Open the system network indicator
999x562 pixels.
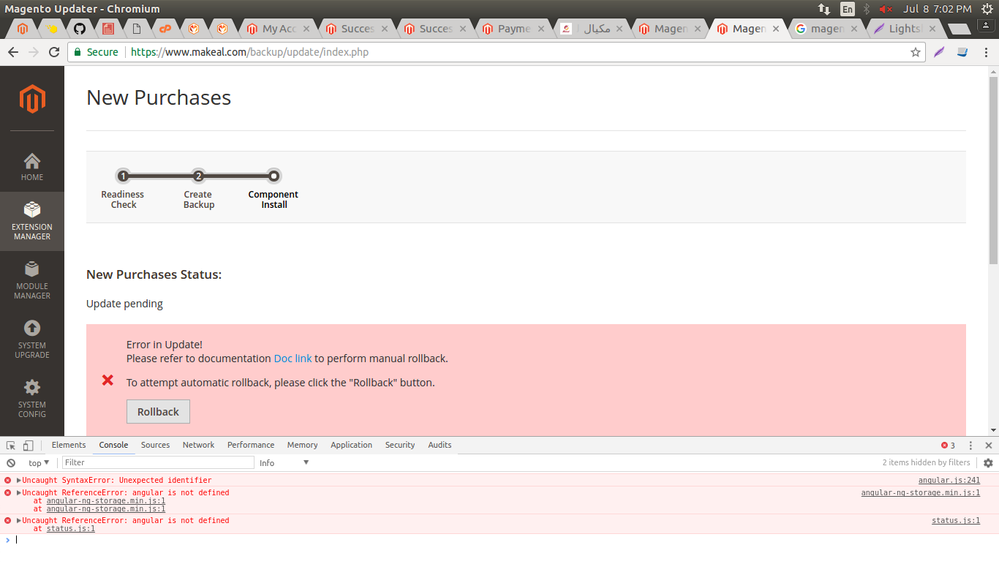(824, 9)
